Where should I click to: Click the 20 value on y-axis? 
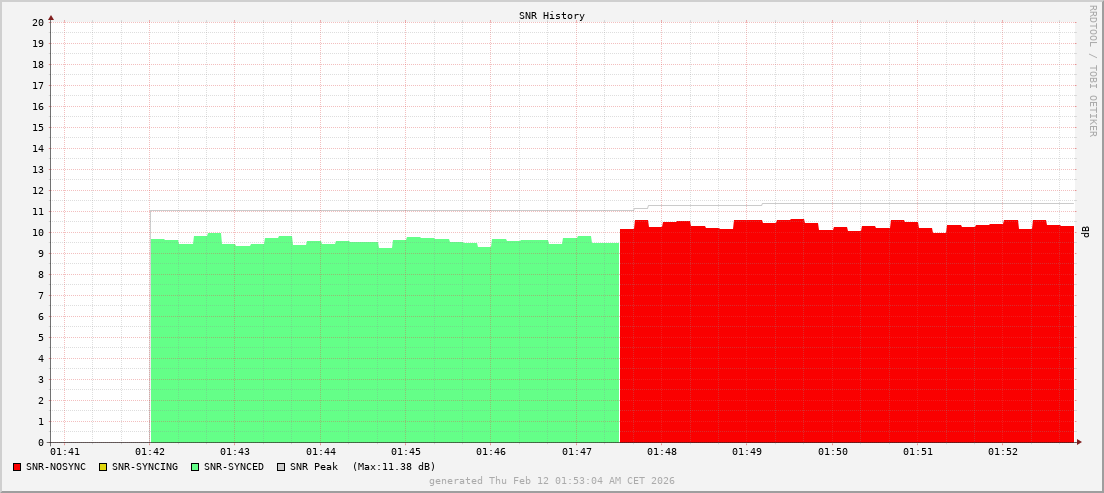pyautogui.click(x=38, y=22)
